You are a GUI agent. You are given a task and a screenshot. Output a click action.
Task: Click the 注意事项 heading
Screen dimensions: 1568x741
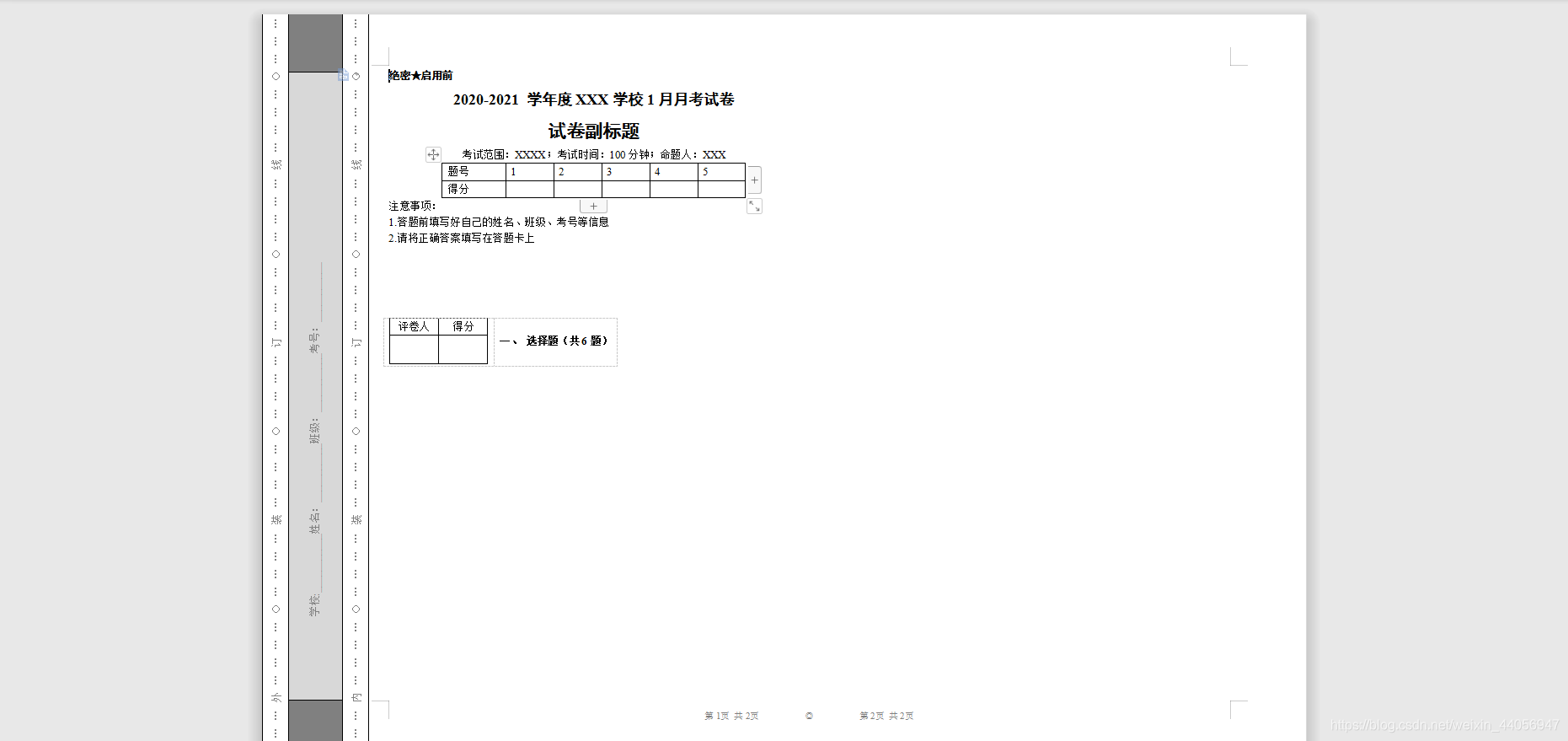tap(412, 206)
